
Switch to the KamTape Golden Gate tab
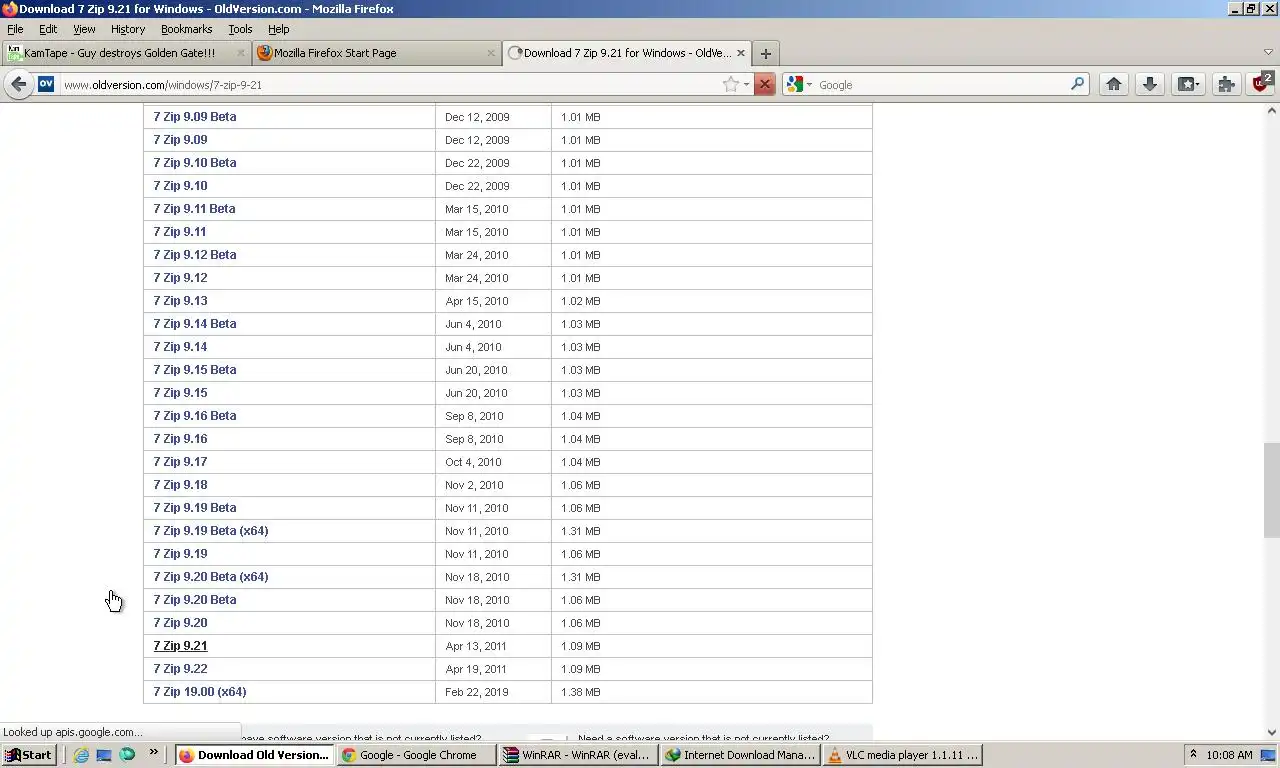click(x=125, y=53)
